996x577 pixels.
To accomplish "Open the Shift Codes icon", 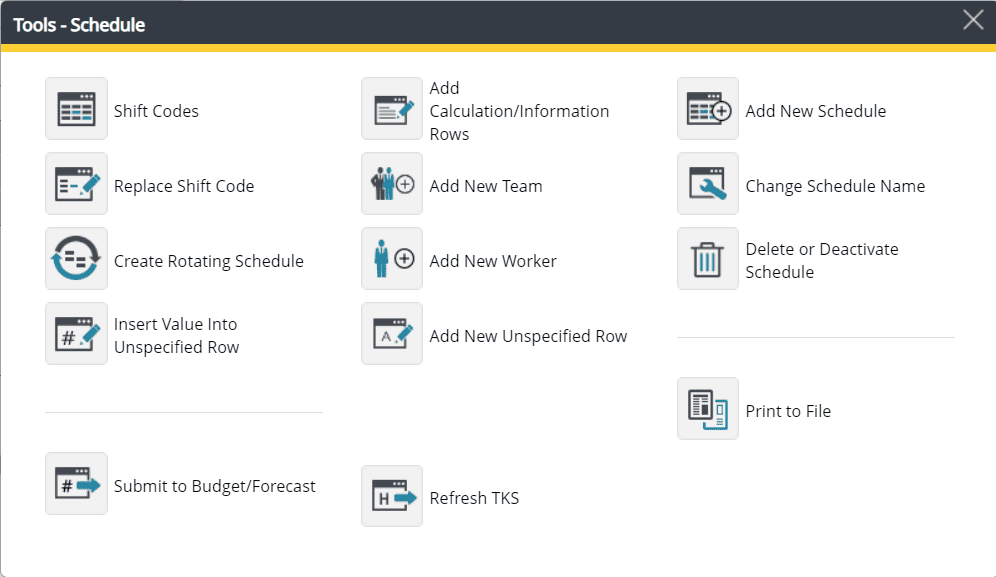I will pyautogui.click(x=76, y=109).
